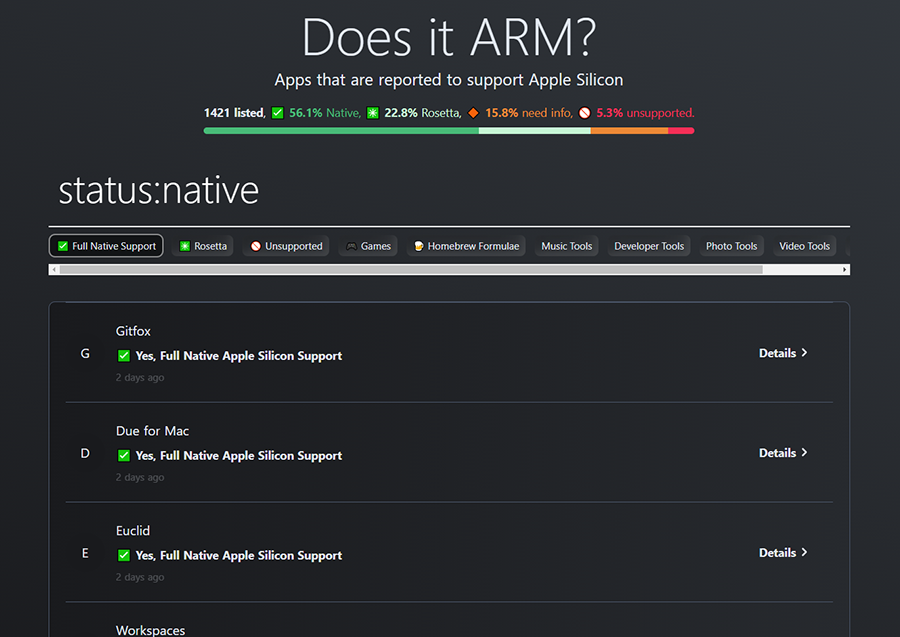Toggle the Rosetta filter chip
Image resolution: width=900 pixels, height=637 pixels.
pos(203,246)
